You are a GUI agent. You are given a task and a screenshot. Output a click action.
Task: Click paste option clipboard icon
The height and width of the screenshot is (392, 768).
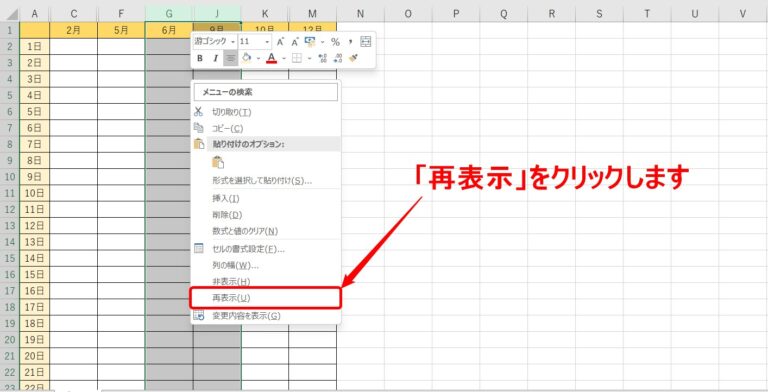(218, 163)
